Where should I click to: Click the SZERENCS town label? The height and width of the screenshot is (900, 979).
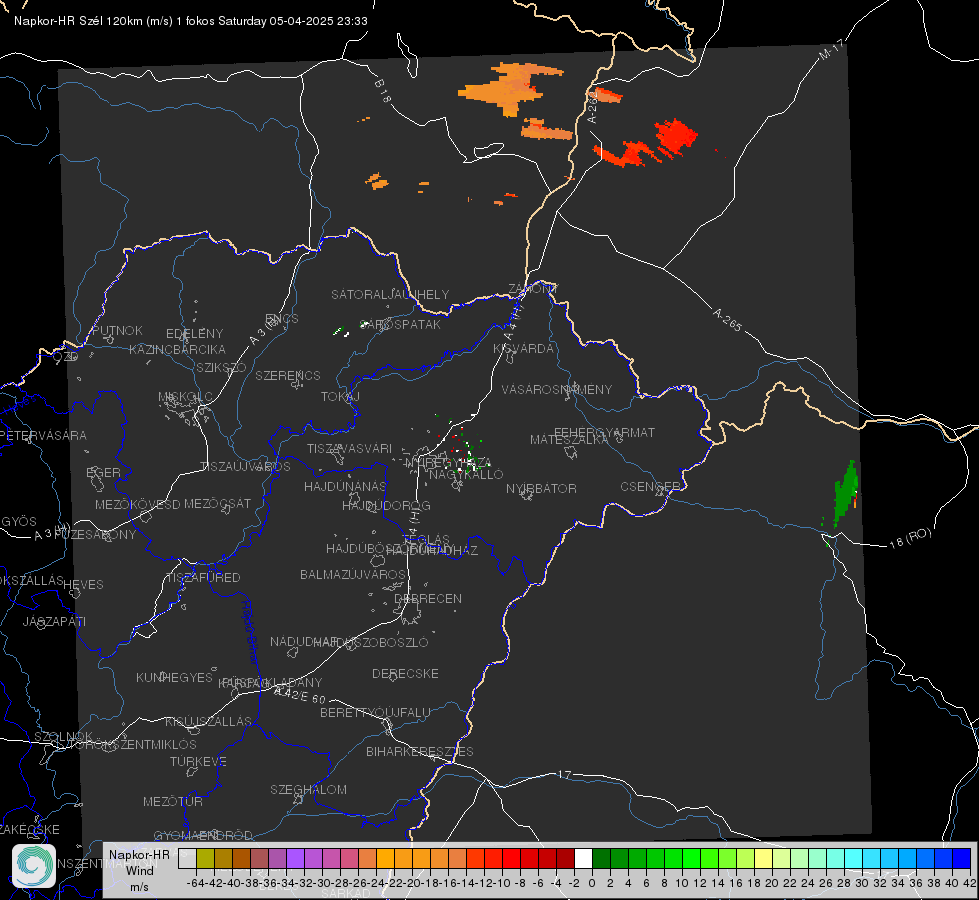[288, 375]
